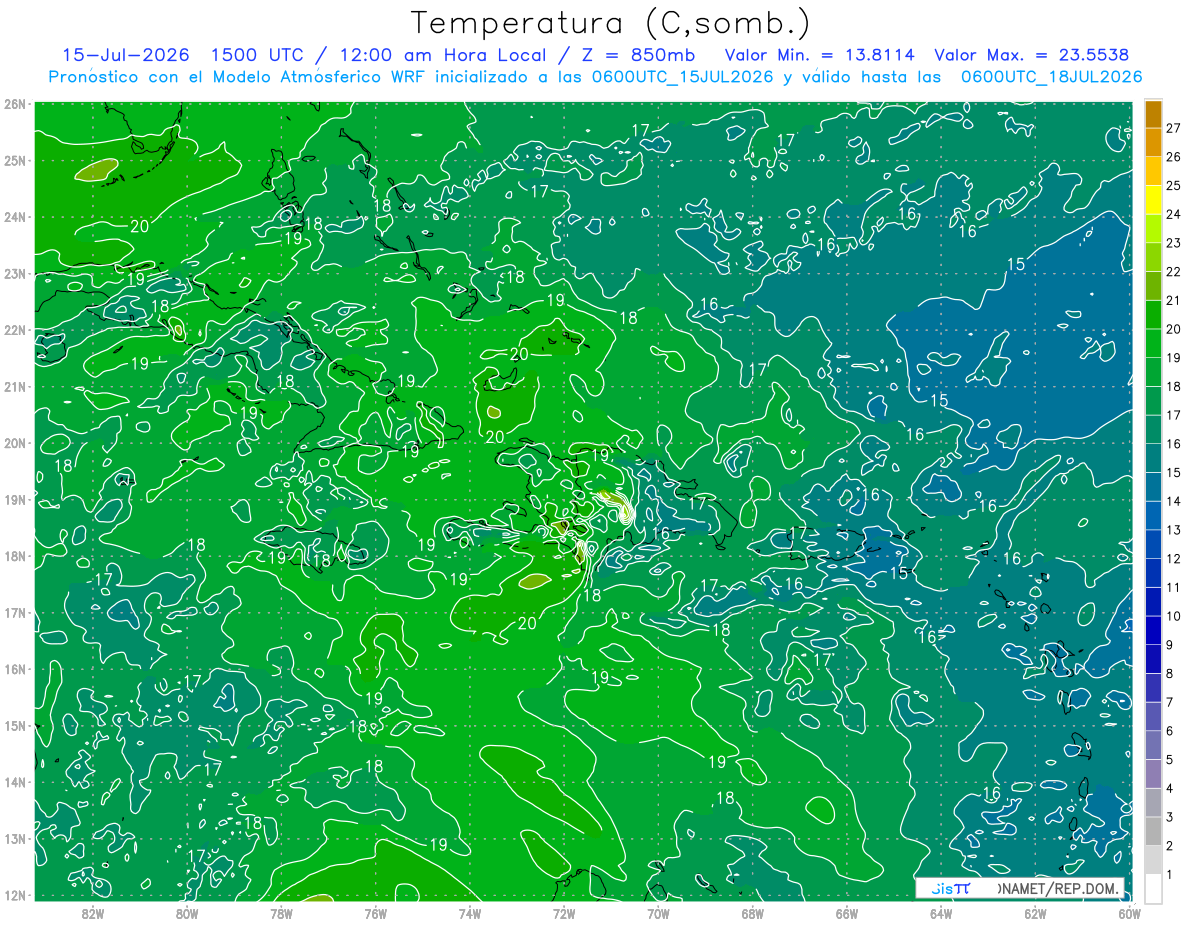Click the color scale legend value 23
This screenshot has width=1200, height=927.
1173,243
